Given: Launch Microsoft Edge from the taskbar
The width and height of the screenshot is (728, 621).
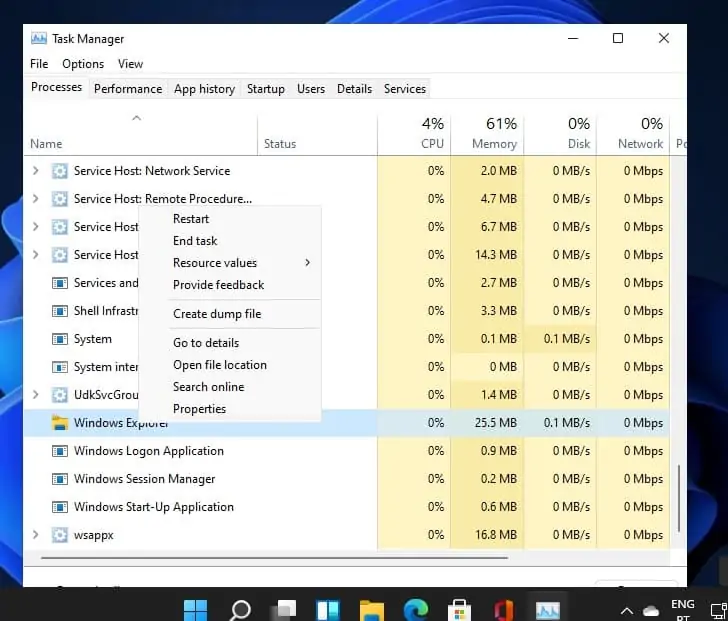Looking at the screenshot, I should 415,609.
